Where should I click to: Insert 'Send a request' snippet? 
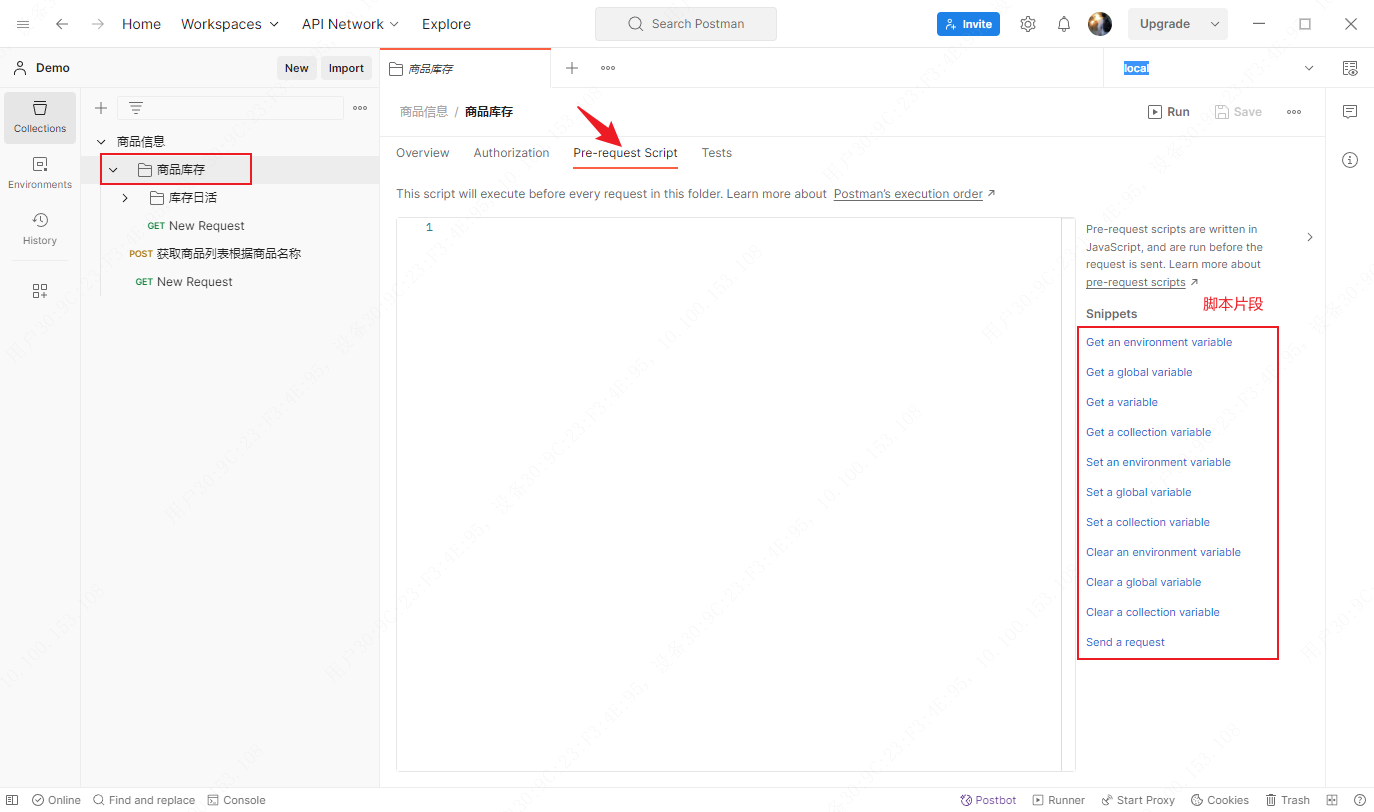click(x=1125, y=642)
